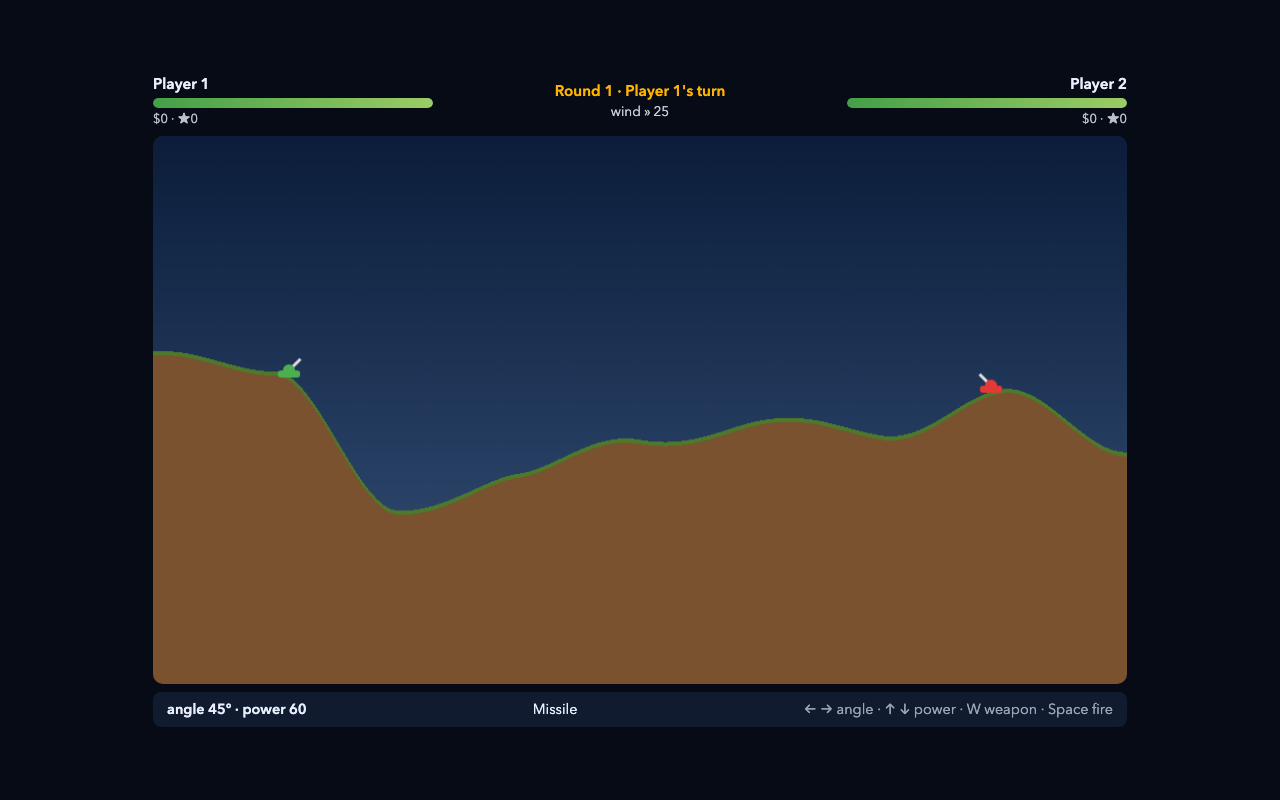Click the 'wind » 25' indicator

[x=640, y=112]
